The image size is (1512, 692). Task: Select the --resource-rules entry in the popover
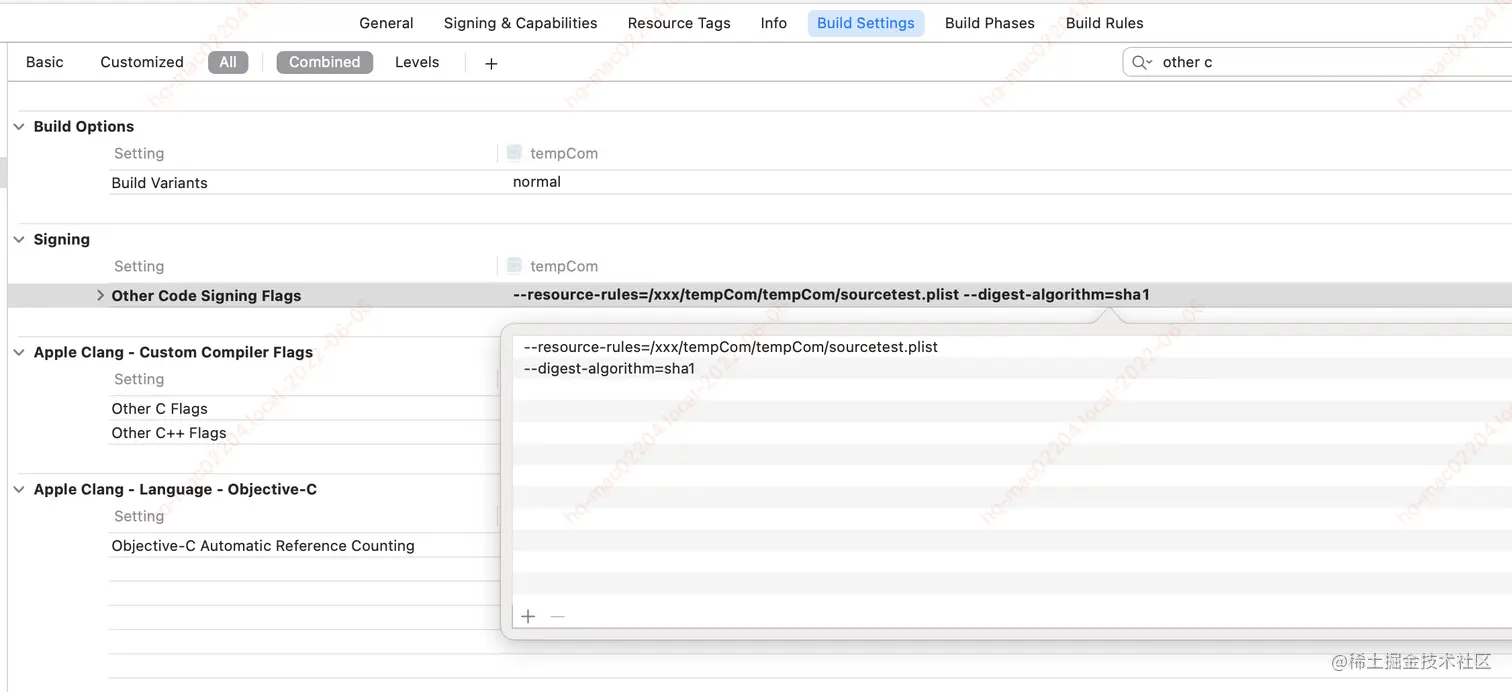pyautogui.click(x=731, y=347)
